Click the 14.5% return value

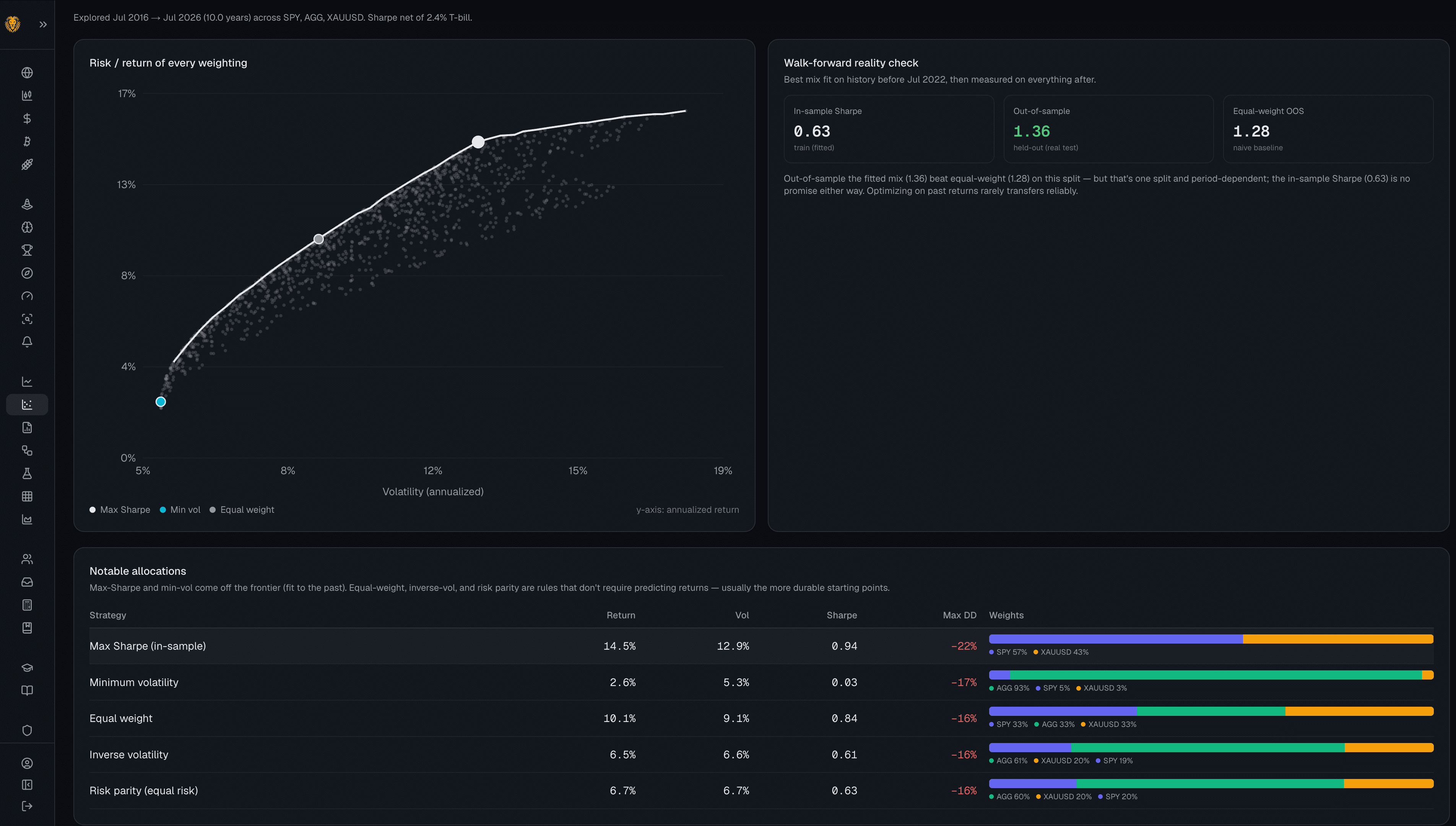(x=619, y=646)
